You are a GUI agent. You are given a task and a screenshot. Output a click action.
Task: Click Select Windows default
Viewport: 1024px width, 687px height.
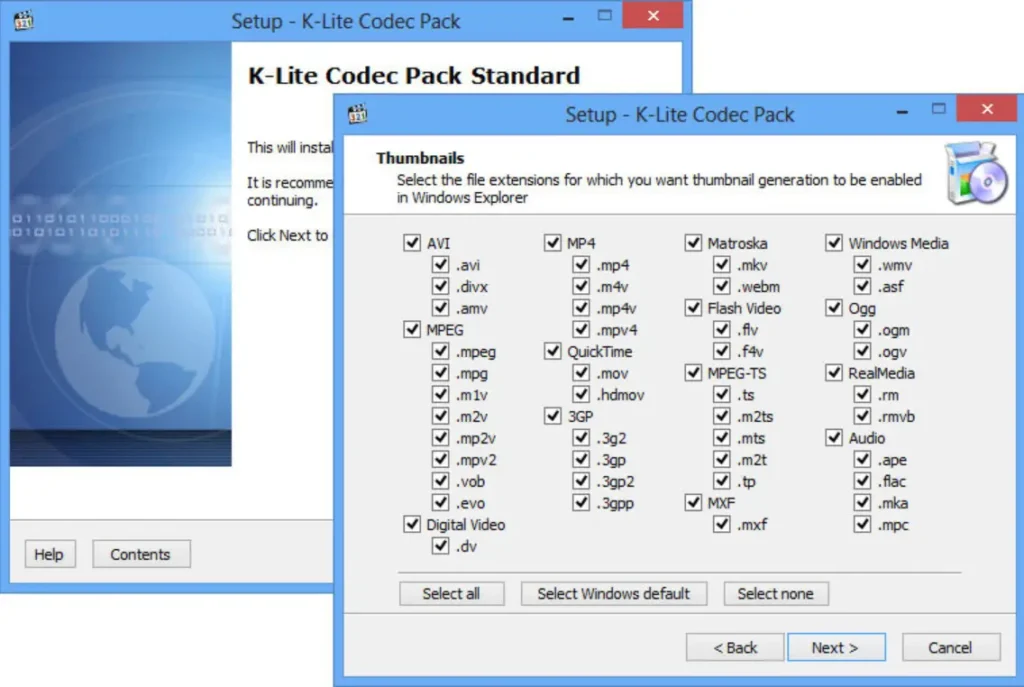pos(613,593)
